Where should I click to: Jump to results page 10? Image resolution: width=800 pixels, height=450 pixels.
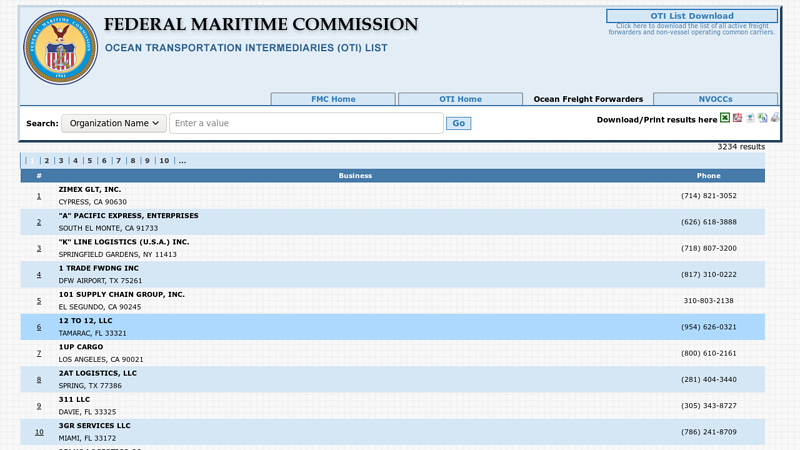(x=164, y=160)
